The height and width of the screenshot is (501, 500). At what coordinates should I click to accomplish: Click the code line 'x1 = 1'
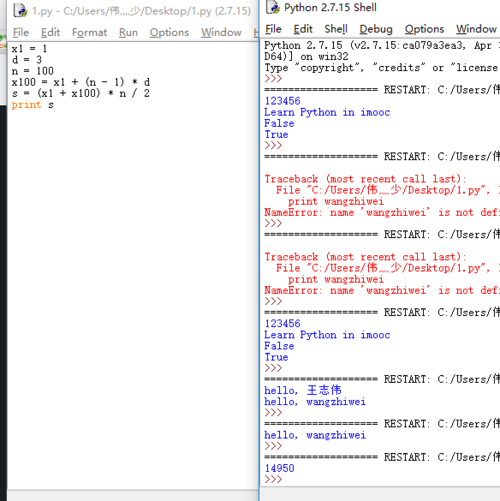point(29,49)
